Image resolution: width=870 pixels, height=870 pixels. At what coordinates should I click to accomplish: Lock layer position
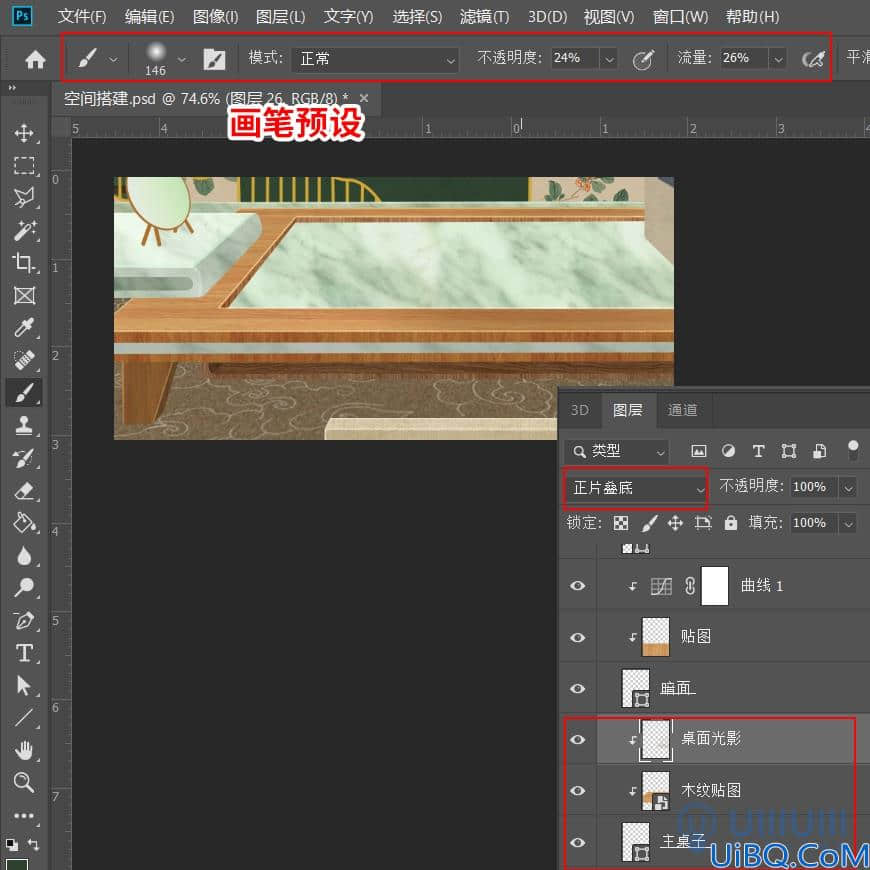pyautogui.click(x=675, y=523)
